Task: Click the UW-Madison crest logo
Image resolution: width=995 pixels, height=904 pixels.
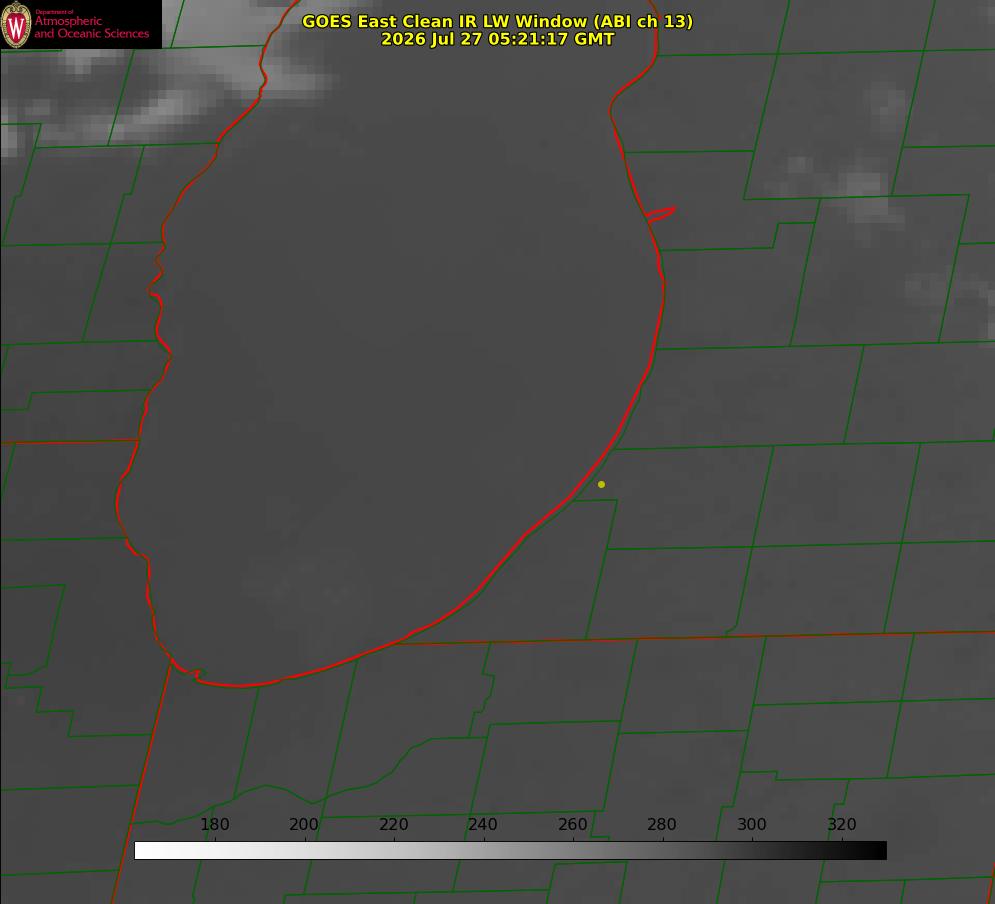Action: coord(16,24)
